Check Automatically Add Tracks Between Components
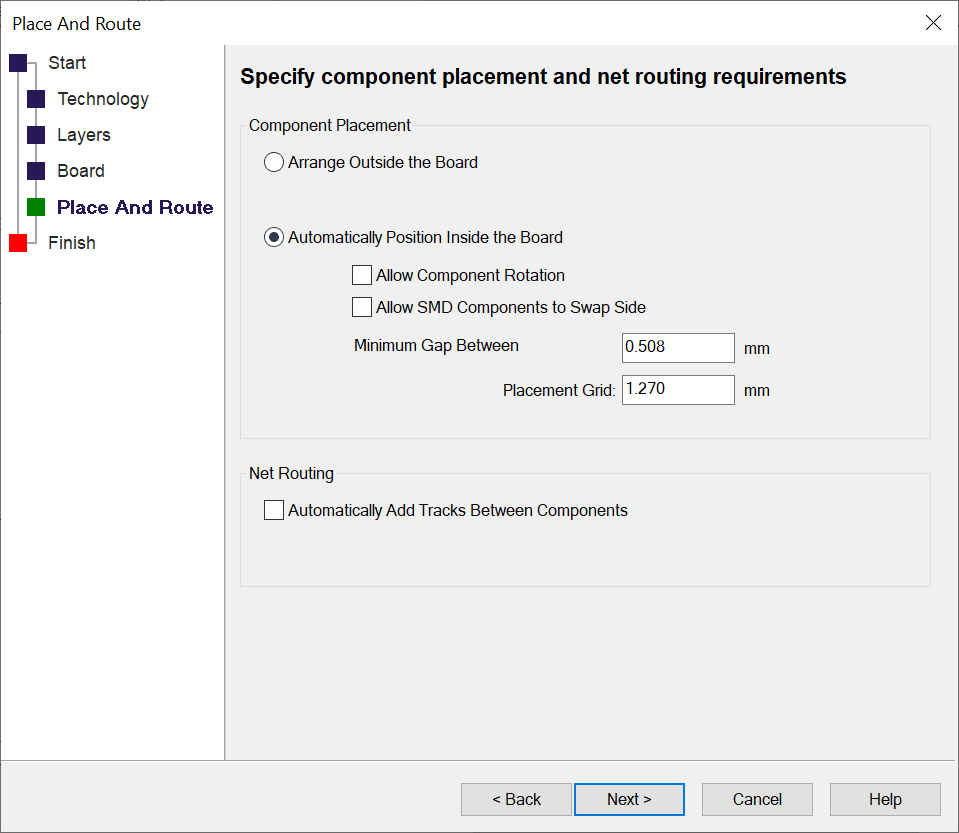 pos(273,511)
